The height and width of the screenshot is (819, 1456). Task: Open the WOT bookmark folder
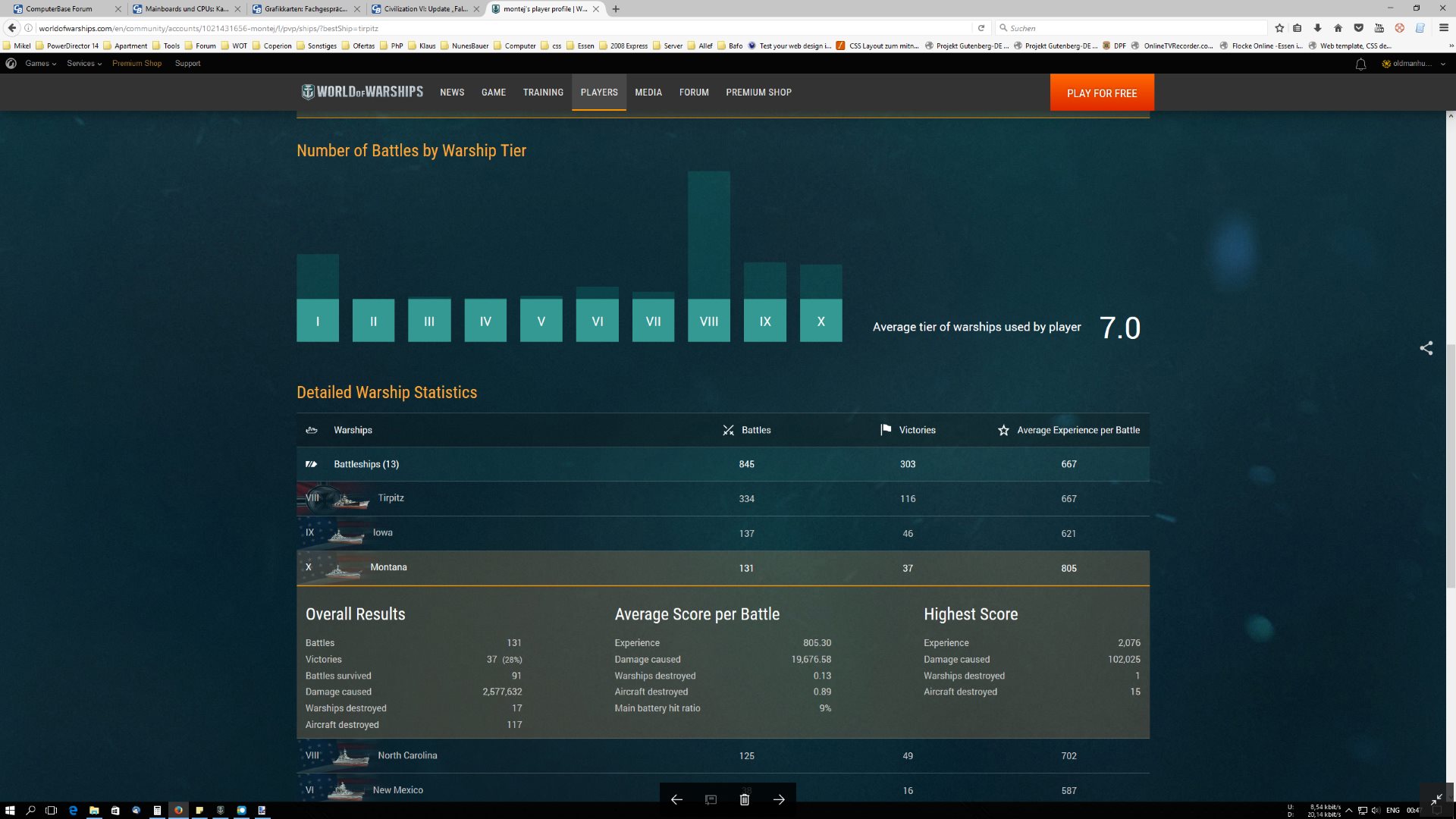pyautogui.click(x=235, y=46)
